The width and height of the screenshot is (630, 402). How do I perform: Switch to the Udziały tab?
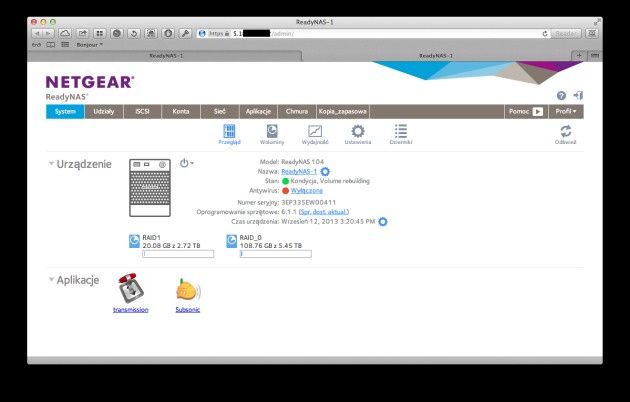104,112
